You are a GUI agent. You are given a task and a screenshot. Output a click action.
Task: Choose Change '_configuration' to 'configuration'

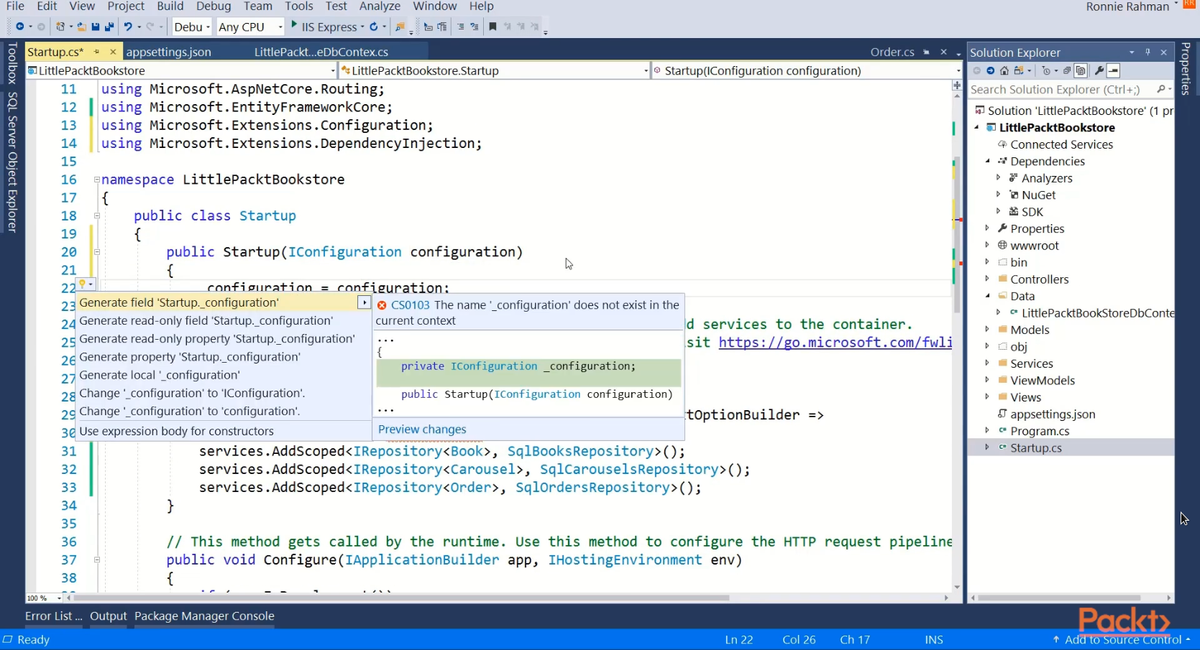(x=189, y=411)
